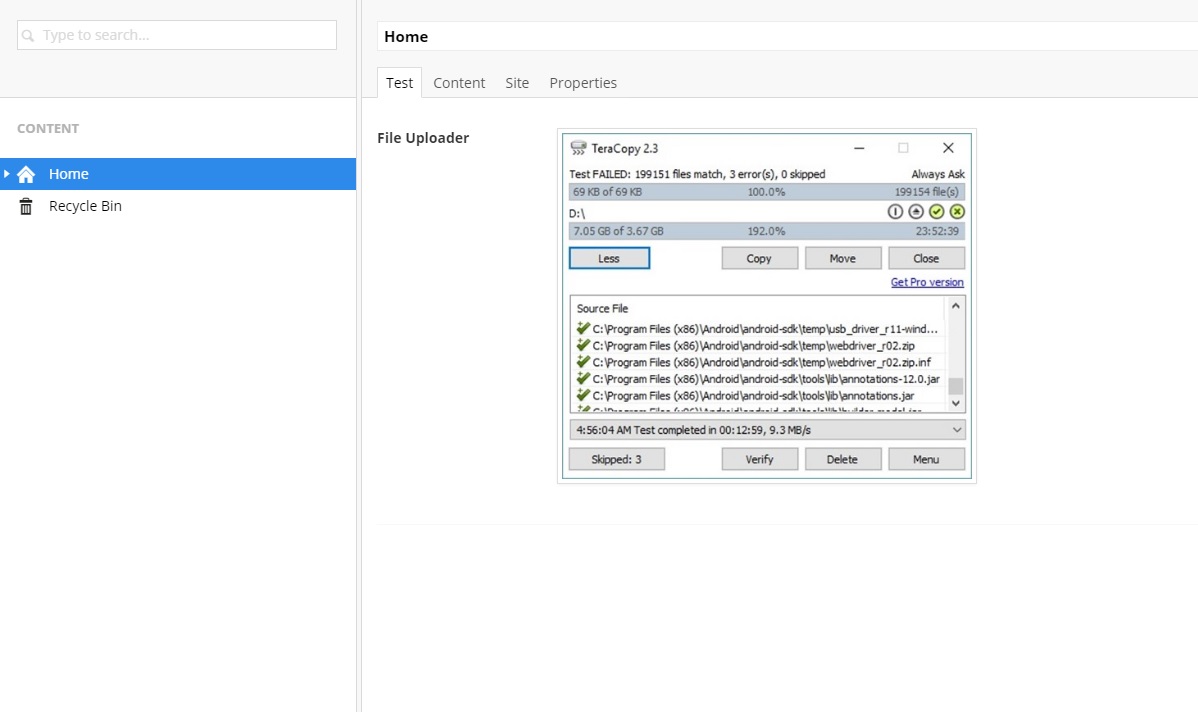Image resolution: width=1198 pixels, height=712 pixels.
Task: Click the Close button beside Move
Action: tap(926, 258)
